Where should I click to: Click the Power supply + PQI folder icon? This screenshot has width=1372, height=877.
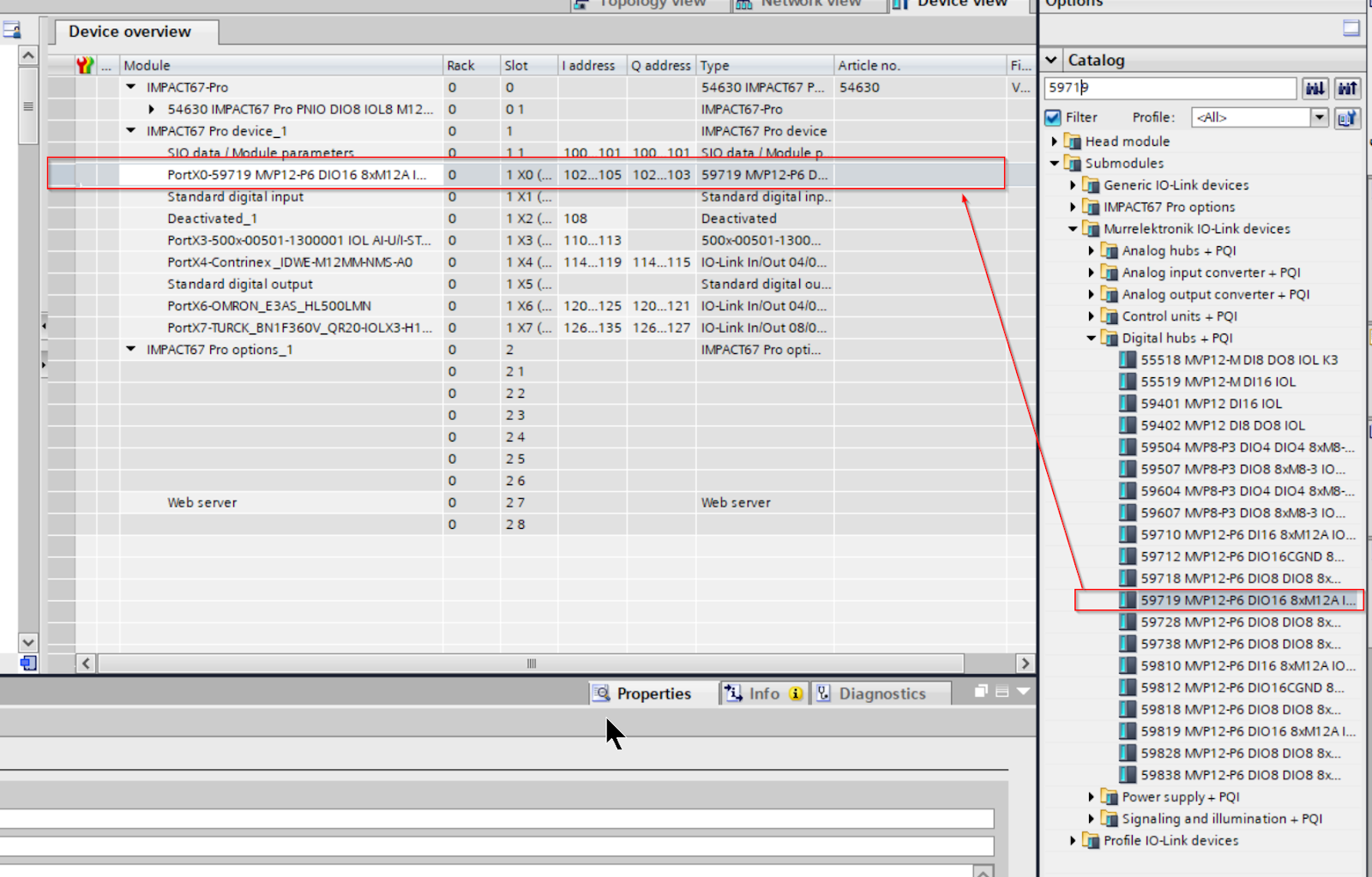click(1110, 796)
